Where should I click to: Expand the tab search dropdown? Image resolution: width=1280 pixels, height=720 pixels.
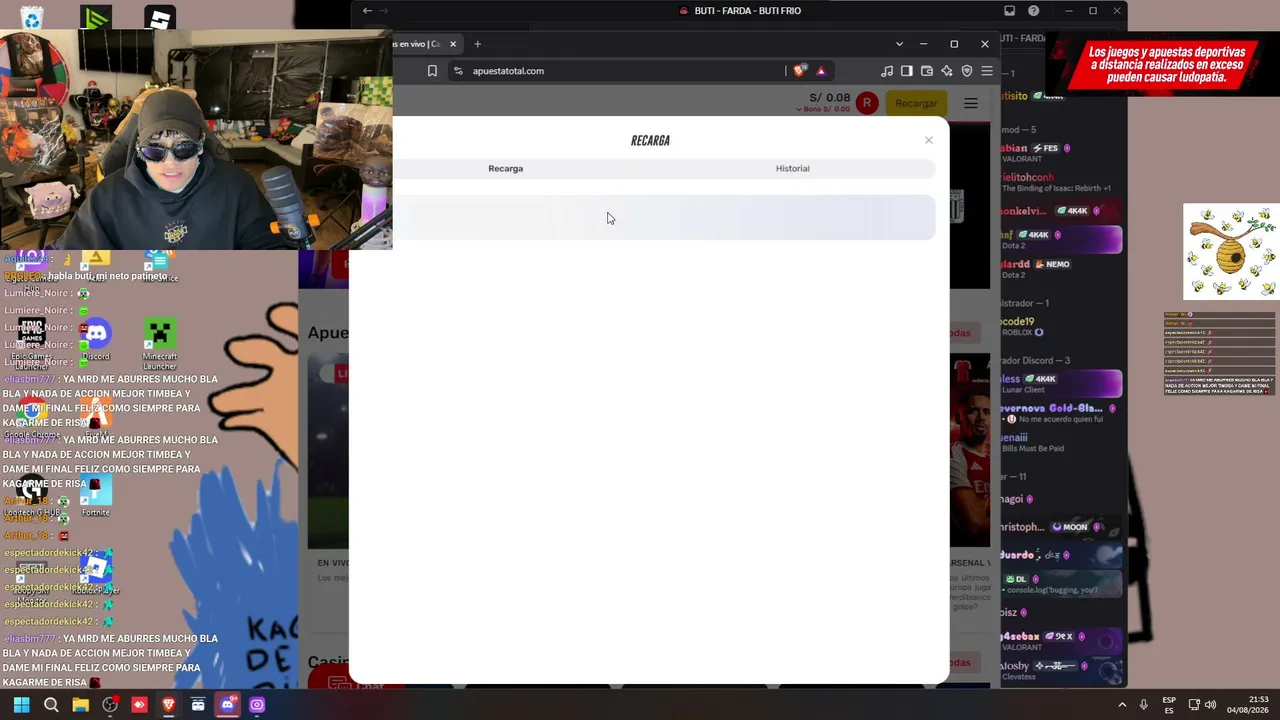point(899,44)
